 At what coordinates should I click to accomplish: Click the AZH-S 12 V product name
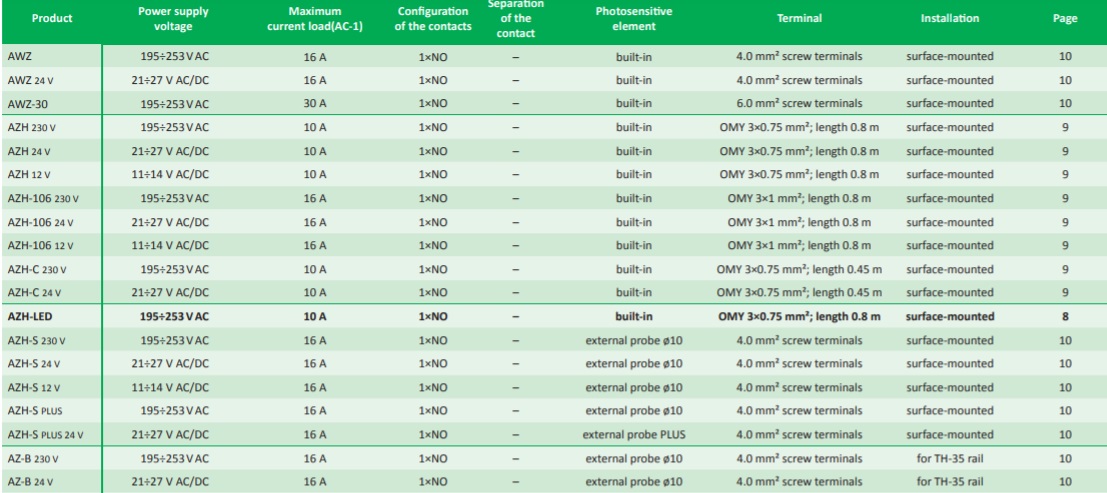click(x=34, y=387)
